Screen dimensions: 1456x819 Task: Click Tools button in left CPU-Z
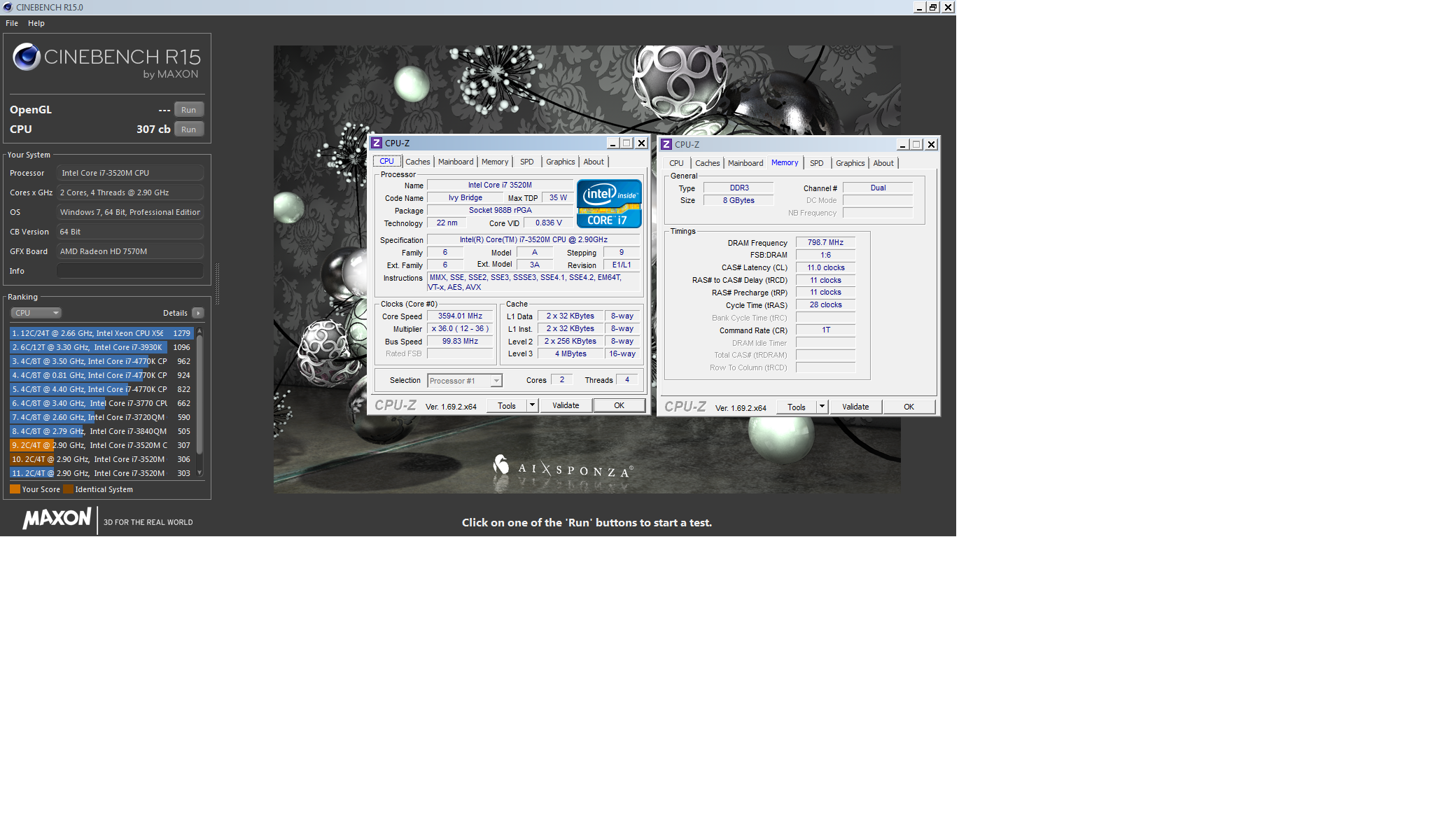[507, 406]
